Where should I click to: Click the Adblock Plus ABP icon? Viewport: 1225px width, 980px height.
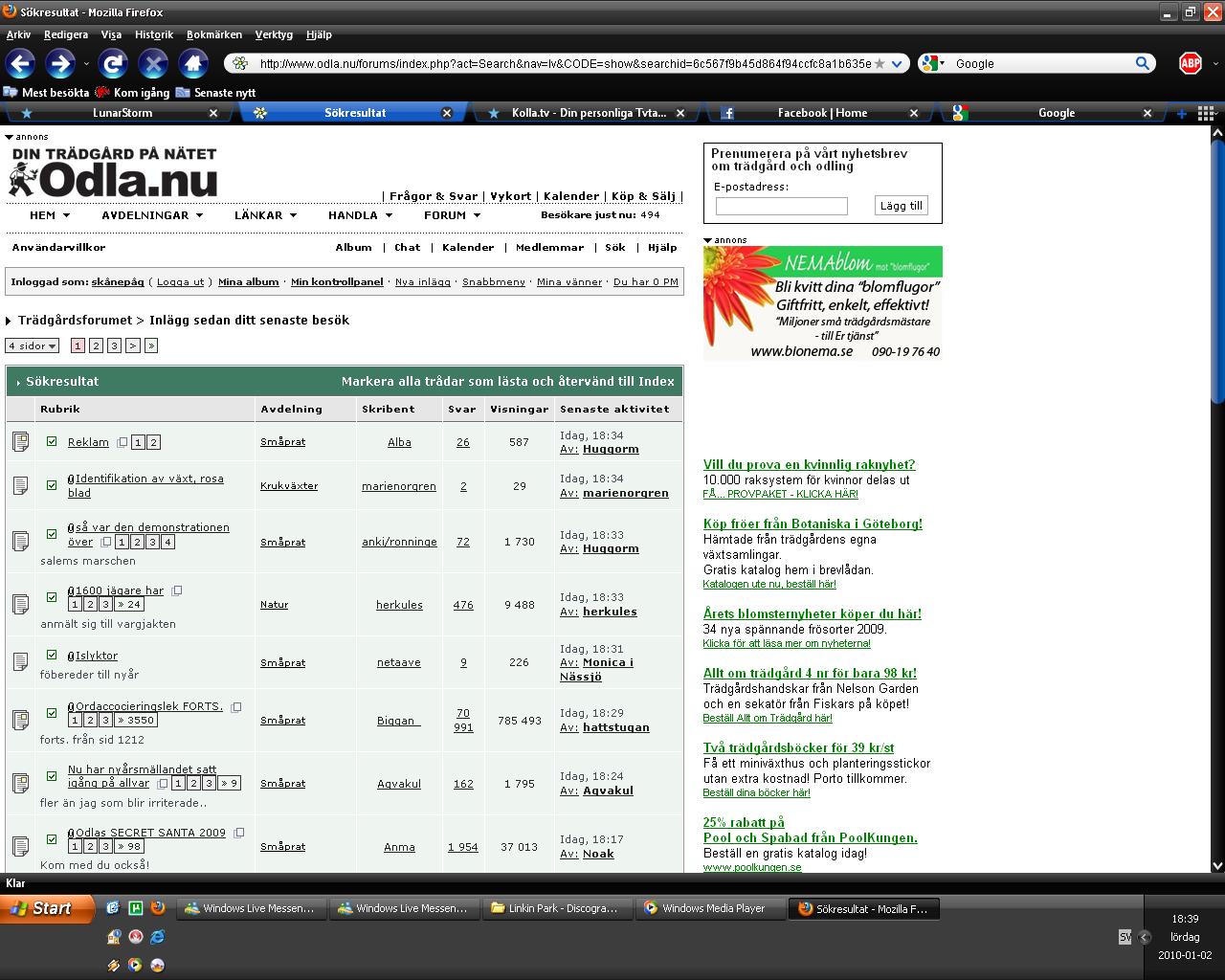1190,64
